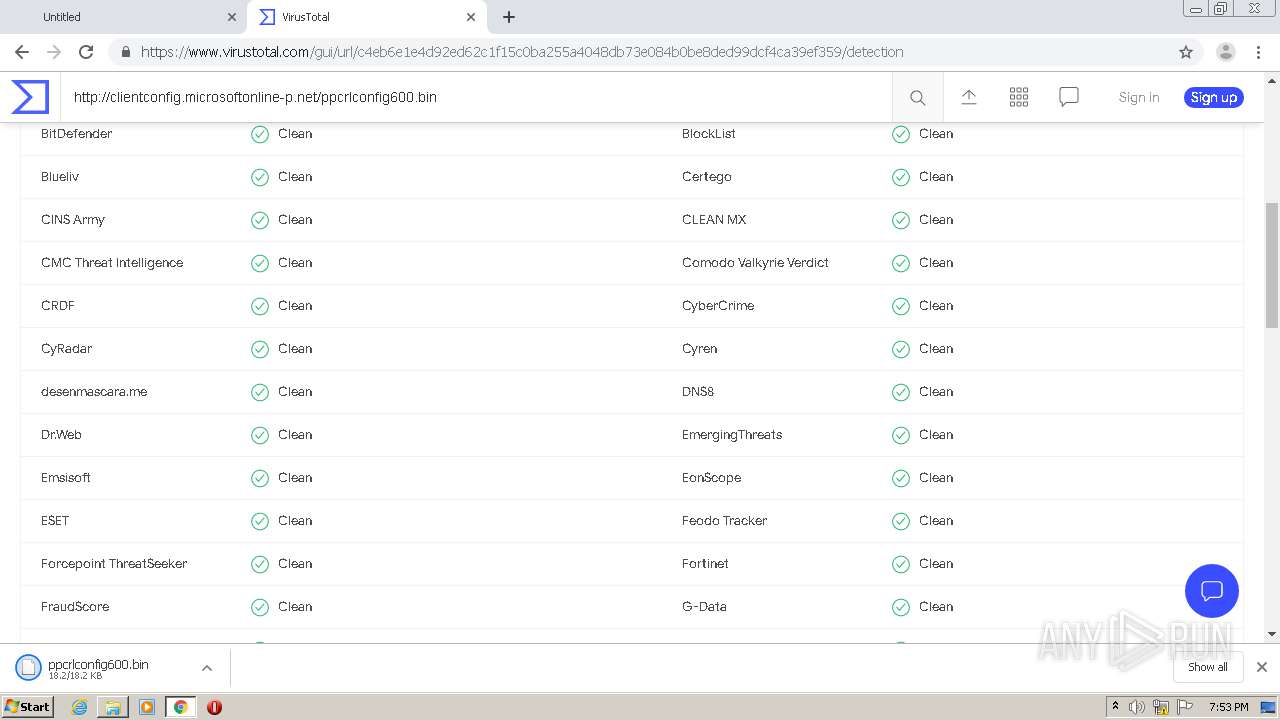Click the vertical page scrollbar thumb
Screen dimensions: 1280x720
1272,265
